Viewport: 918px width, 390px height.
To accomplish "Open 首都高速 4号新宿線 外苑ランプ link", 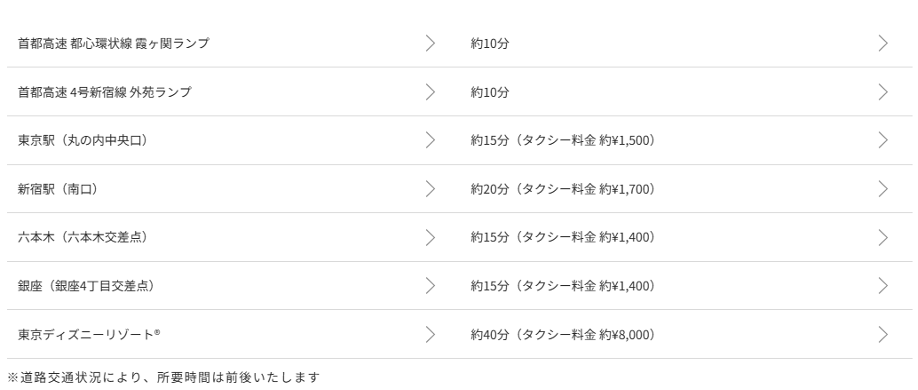I will coord(105,92).
